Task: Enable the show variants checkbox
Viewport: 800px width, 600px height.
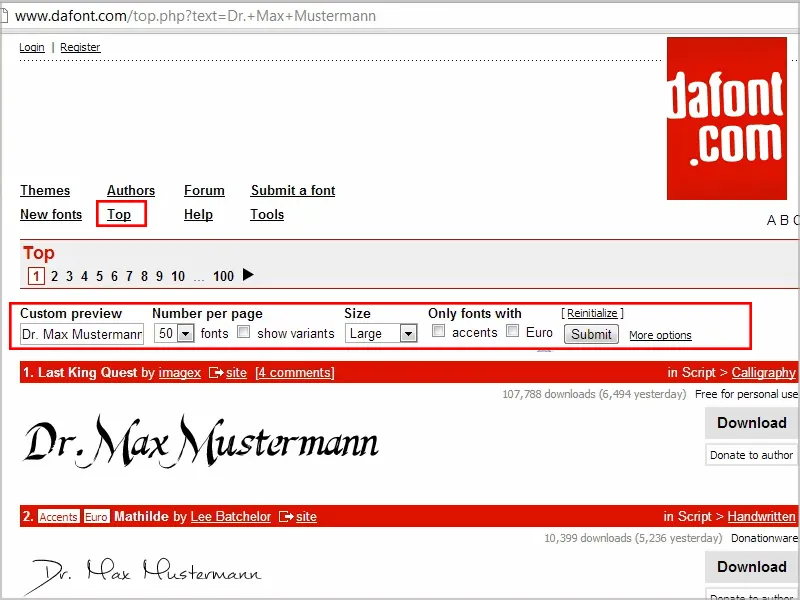Action: (x=244, y=332)
